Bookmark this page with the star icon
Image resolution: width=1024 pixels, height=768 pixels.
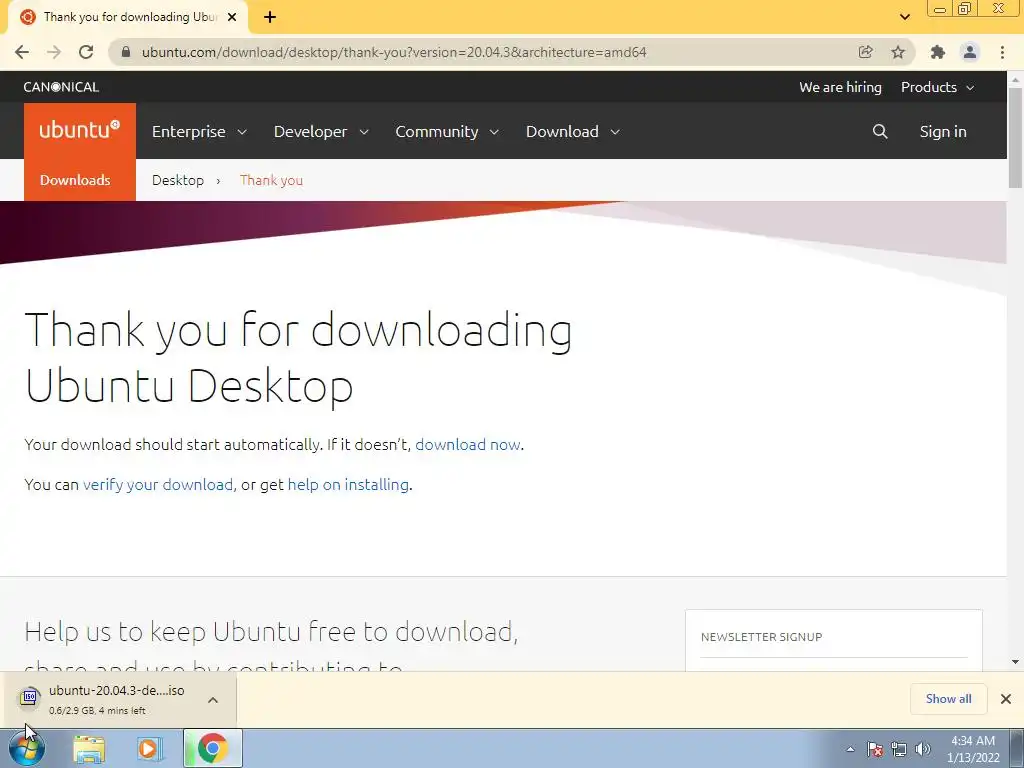coord(898,52)
